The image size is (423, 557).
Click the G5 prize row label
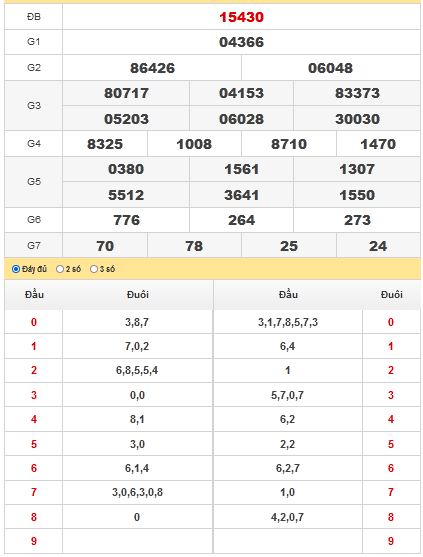point(34,182)
